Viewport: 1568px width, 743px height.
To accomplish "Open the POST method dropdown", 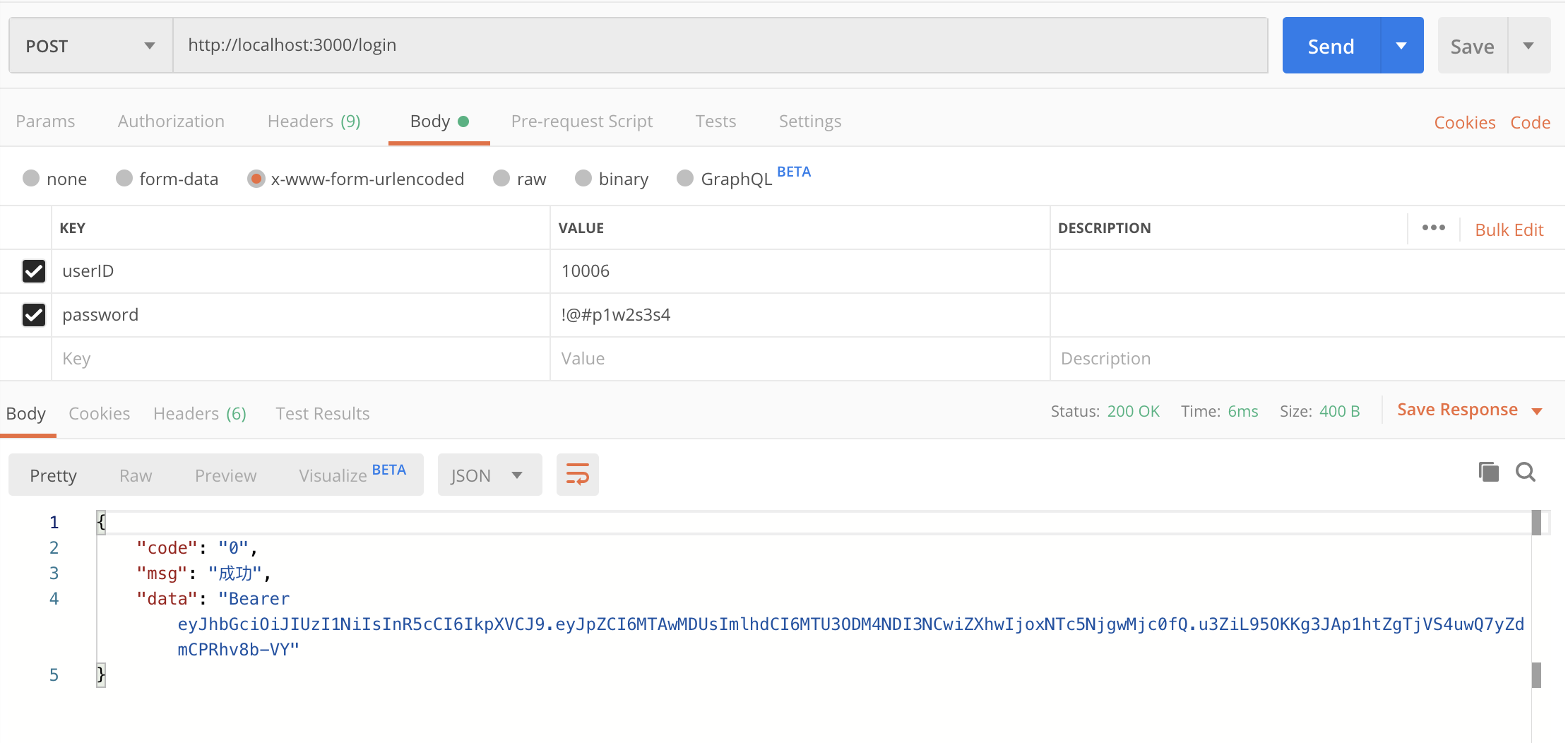I will tap(90, 46).
